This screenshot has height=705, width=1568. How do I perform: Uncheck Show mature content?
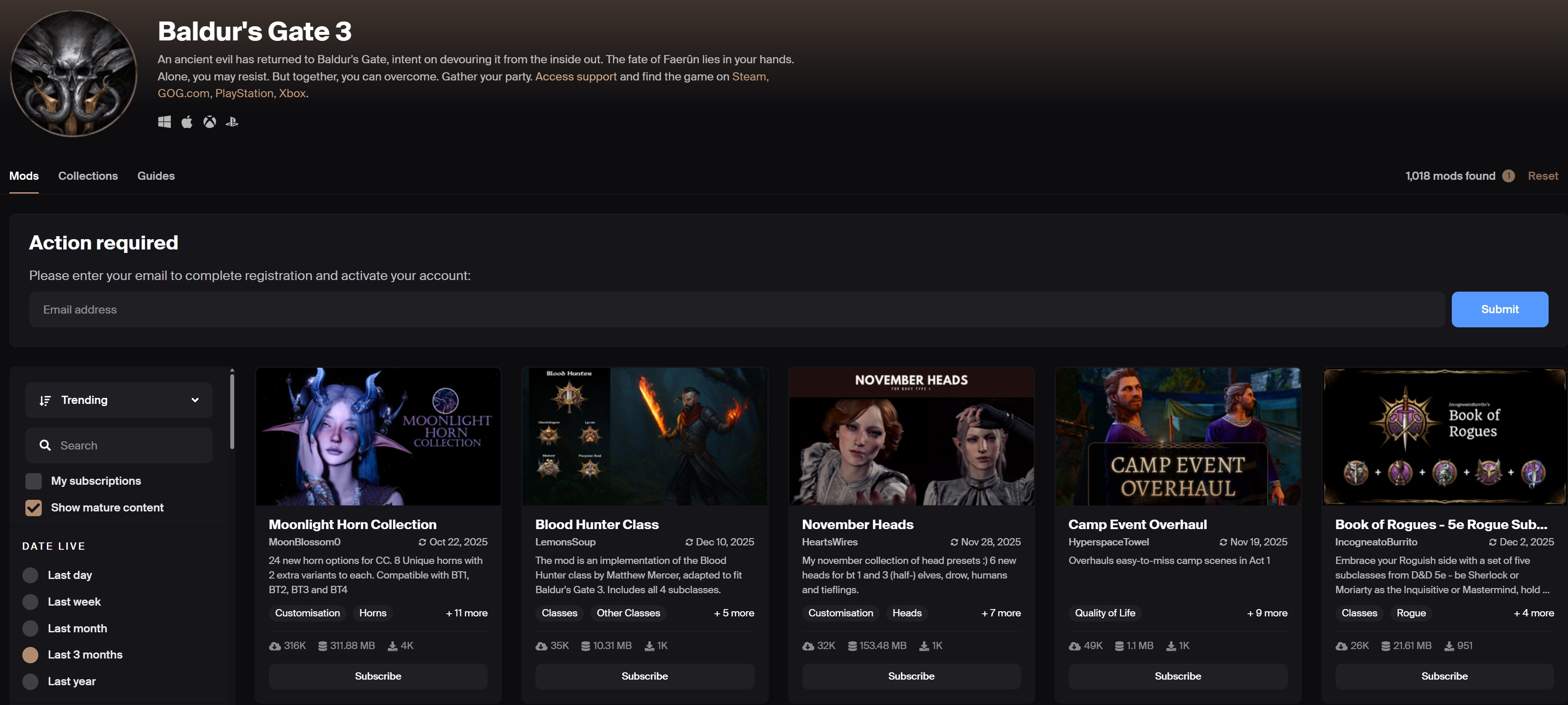(34, 508)
